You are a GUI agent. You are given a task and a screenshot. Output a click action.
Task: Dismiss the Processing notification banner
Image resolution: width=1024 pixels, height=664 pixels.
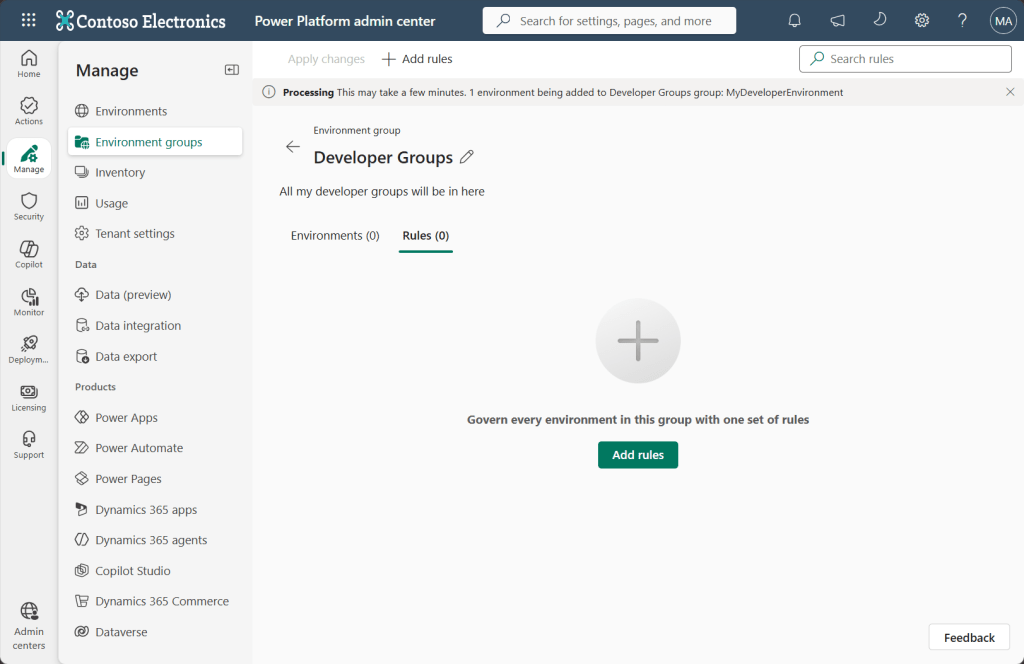pos(1010,92)
